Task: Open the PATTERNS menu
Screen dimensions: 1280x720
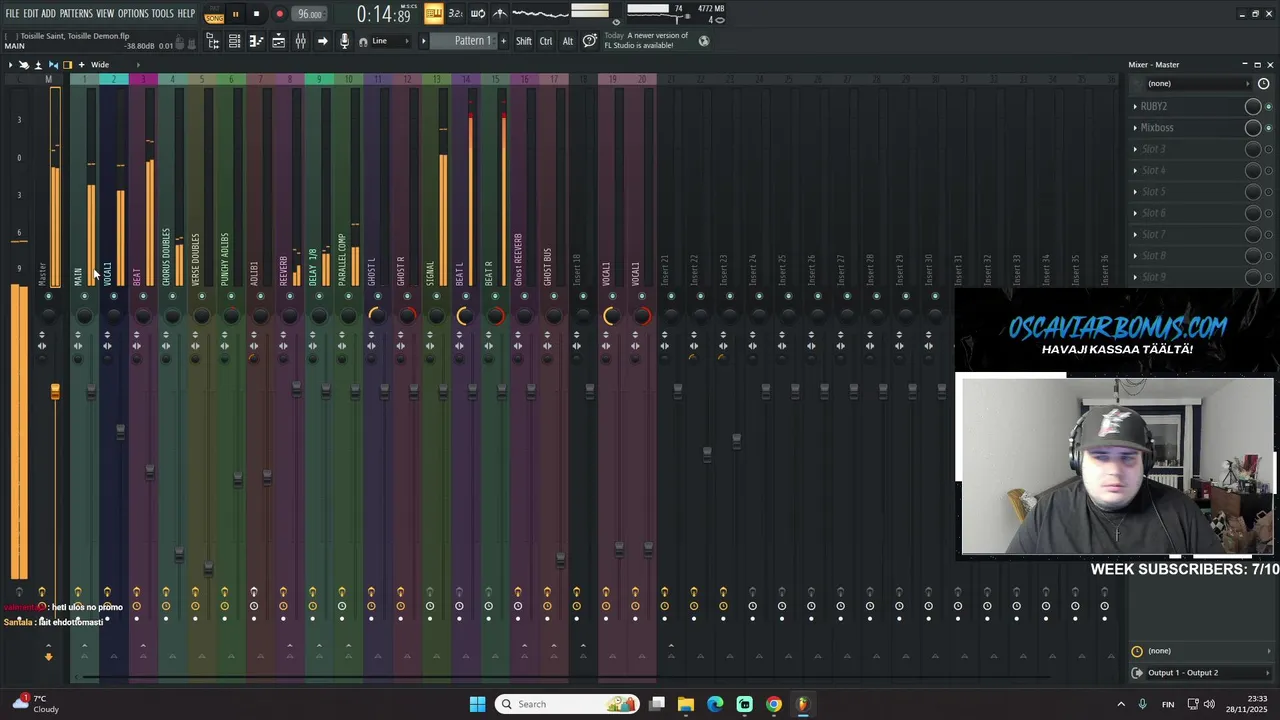Action: tap(76, 14)
